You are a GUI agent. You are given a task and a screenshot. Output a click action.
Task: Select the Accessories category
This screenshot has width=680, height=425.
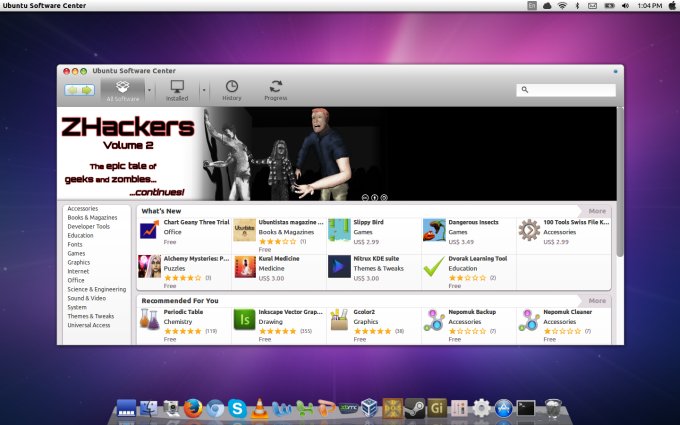click(83, 209)
